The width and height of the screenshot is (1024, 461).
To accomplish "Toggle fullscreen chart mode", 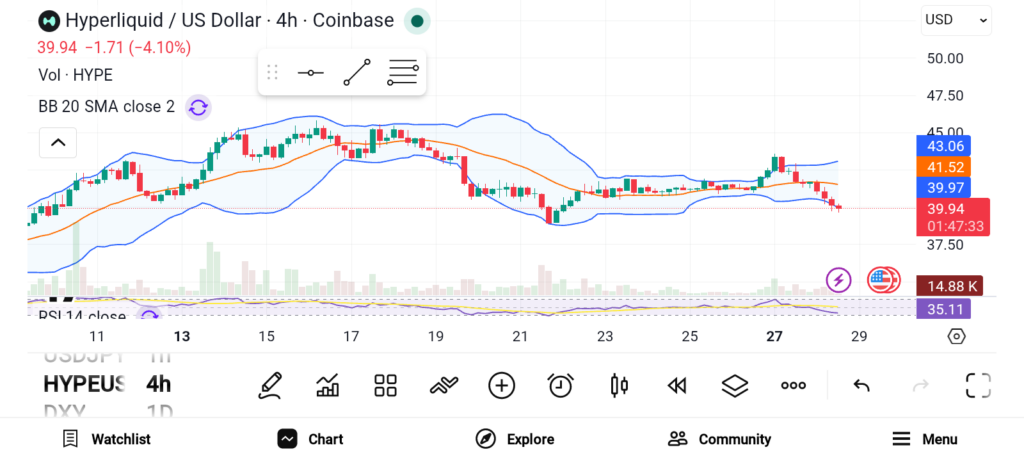I will click(x=977, y=385).
